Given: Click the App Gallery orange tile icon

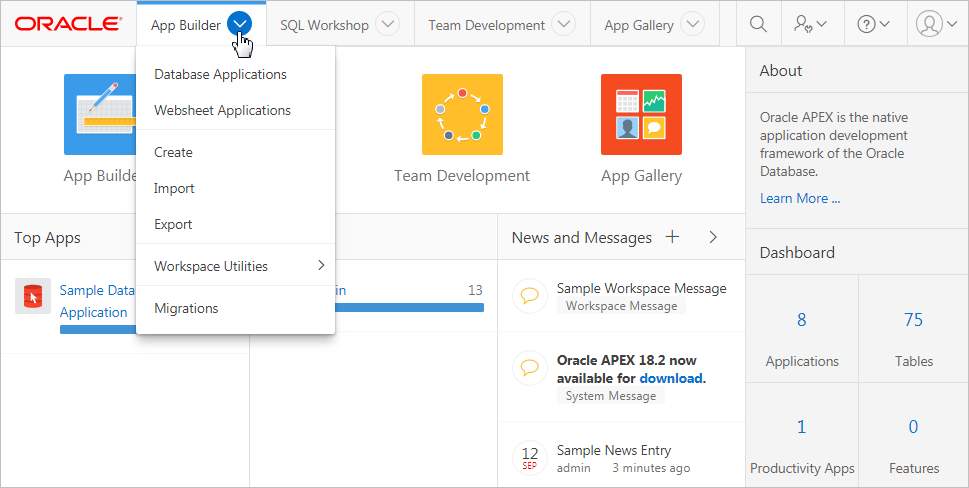Looking at the screenshot, I should pos(641,114).
